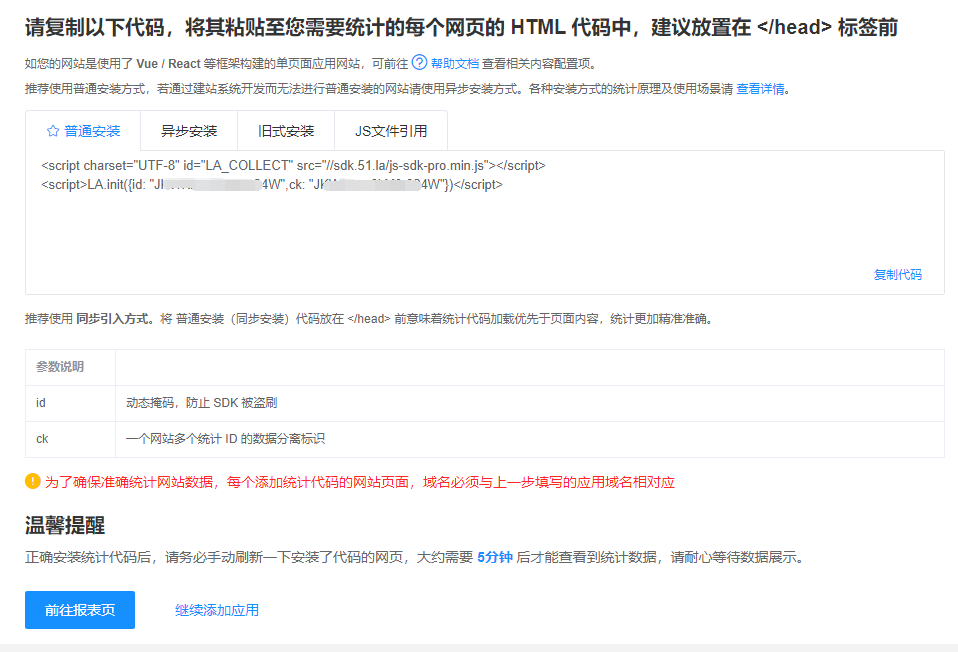Open the 帮助文档 link
The width and height of the screenshot is (958, 652).
(455, 64)
